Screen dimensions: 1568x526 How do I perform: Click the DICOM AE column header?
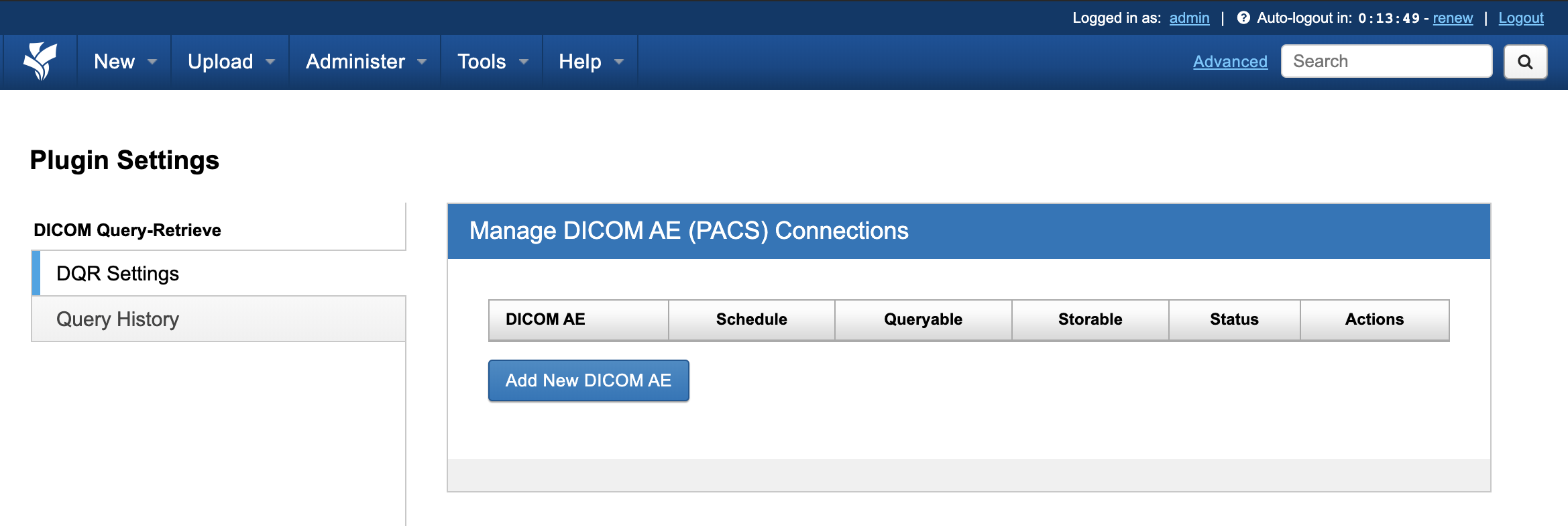pyautogui.click(x=545, y=319)
